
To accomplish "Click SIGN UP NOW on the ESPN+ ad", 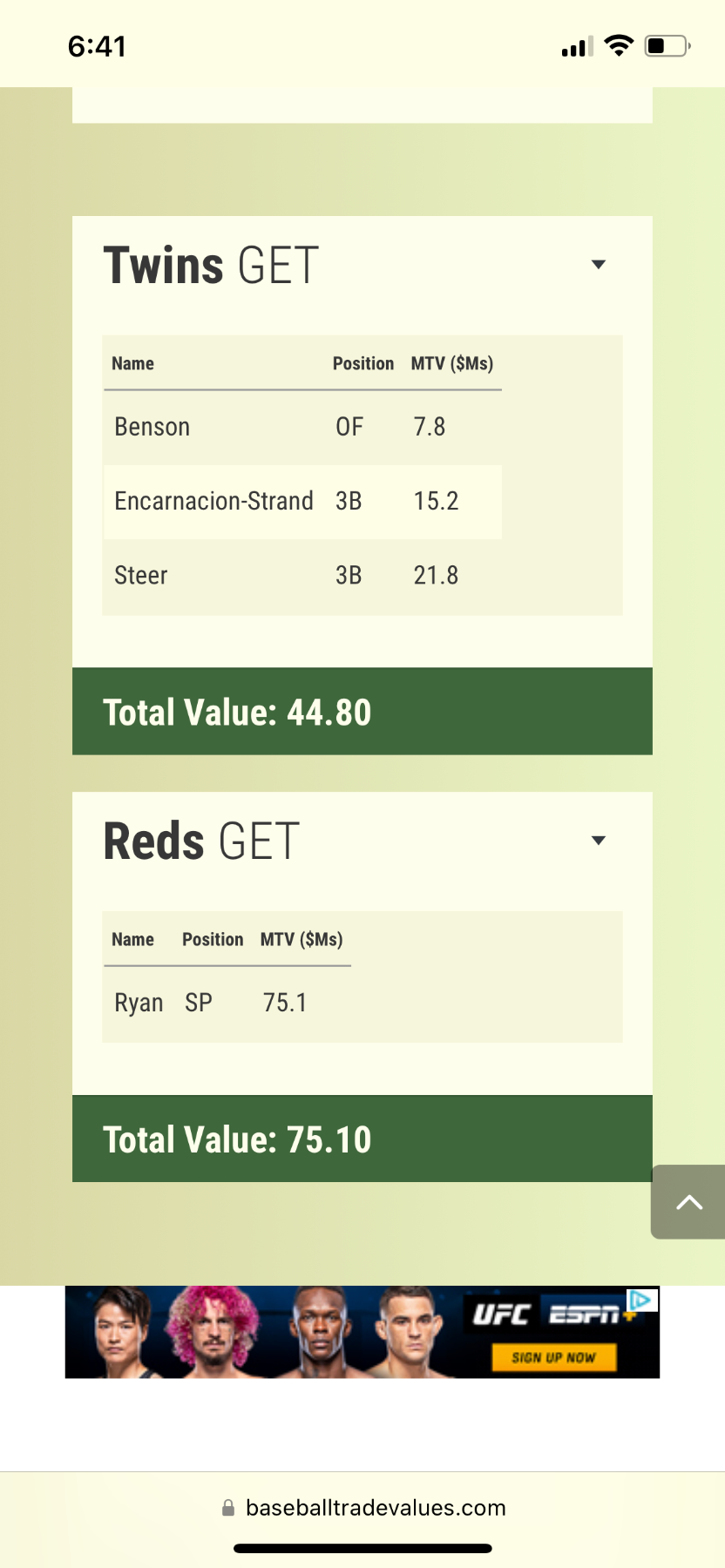I will tap(553, 1357).
